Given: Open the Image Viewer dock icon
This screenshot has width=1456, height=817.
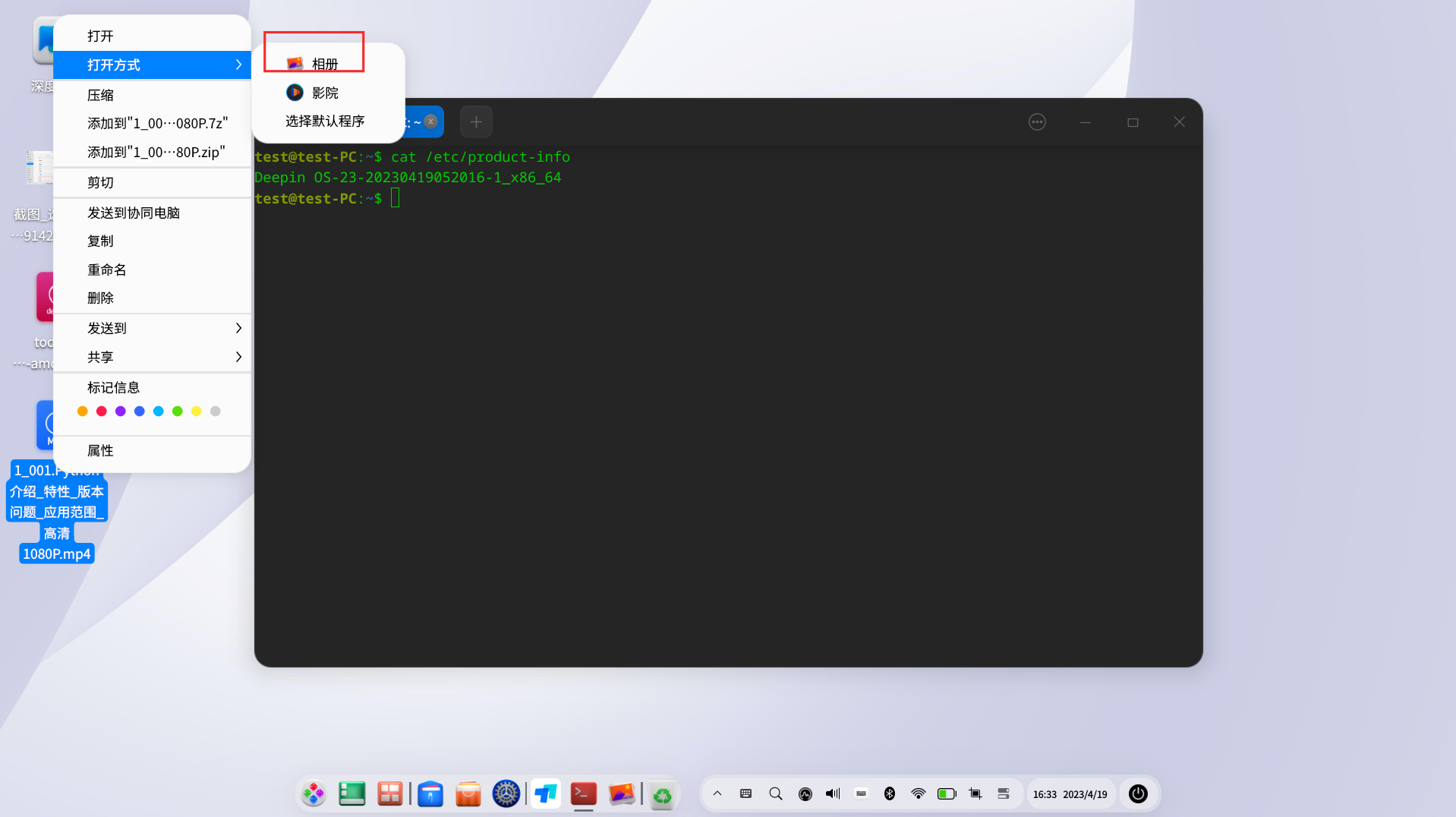Looking at the screenshot, I should [622, 793].
